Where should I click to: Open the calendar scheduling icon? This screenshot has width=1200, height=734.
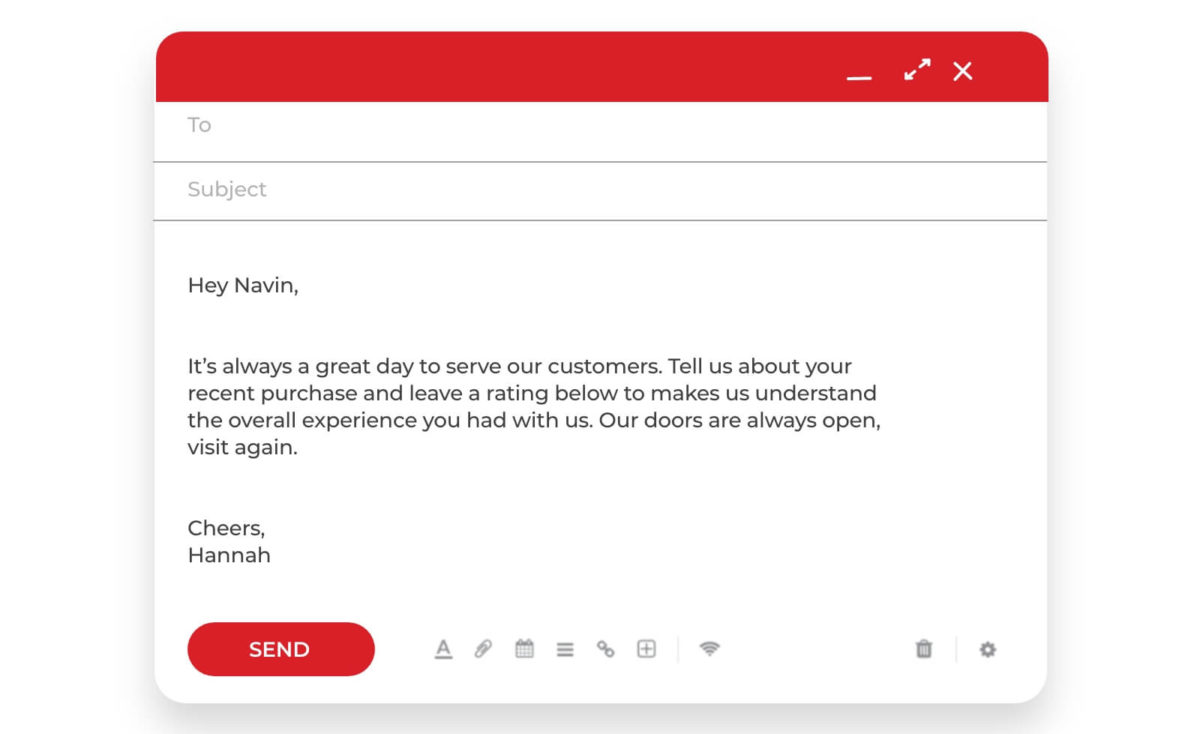click(524, 649)
